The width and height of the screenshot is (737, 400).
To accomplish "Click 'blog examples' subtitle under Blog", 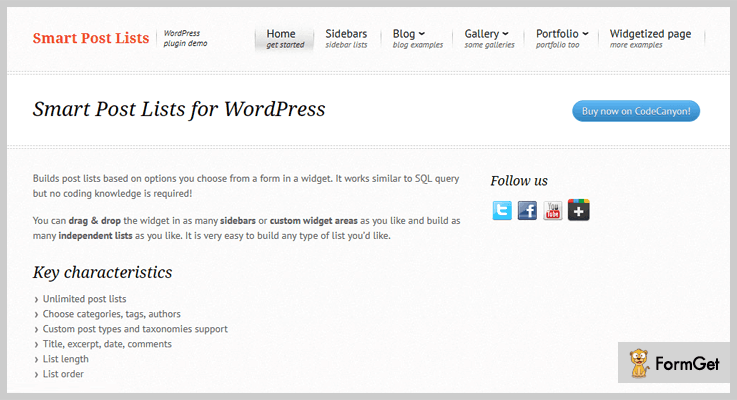I will [418, 45].
